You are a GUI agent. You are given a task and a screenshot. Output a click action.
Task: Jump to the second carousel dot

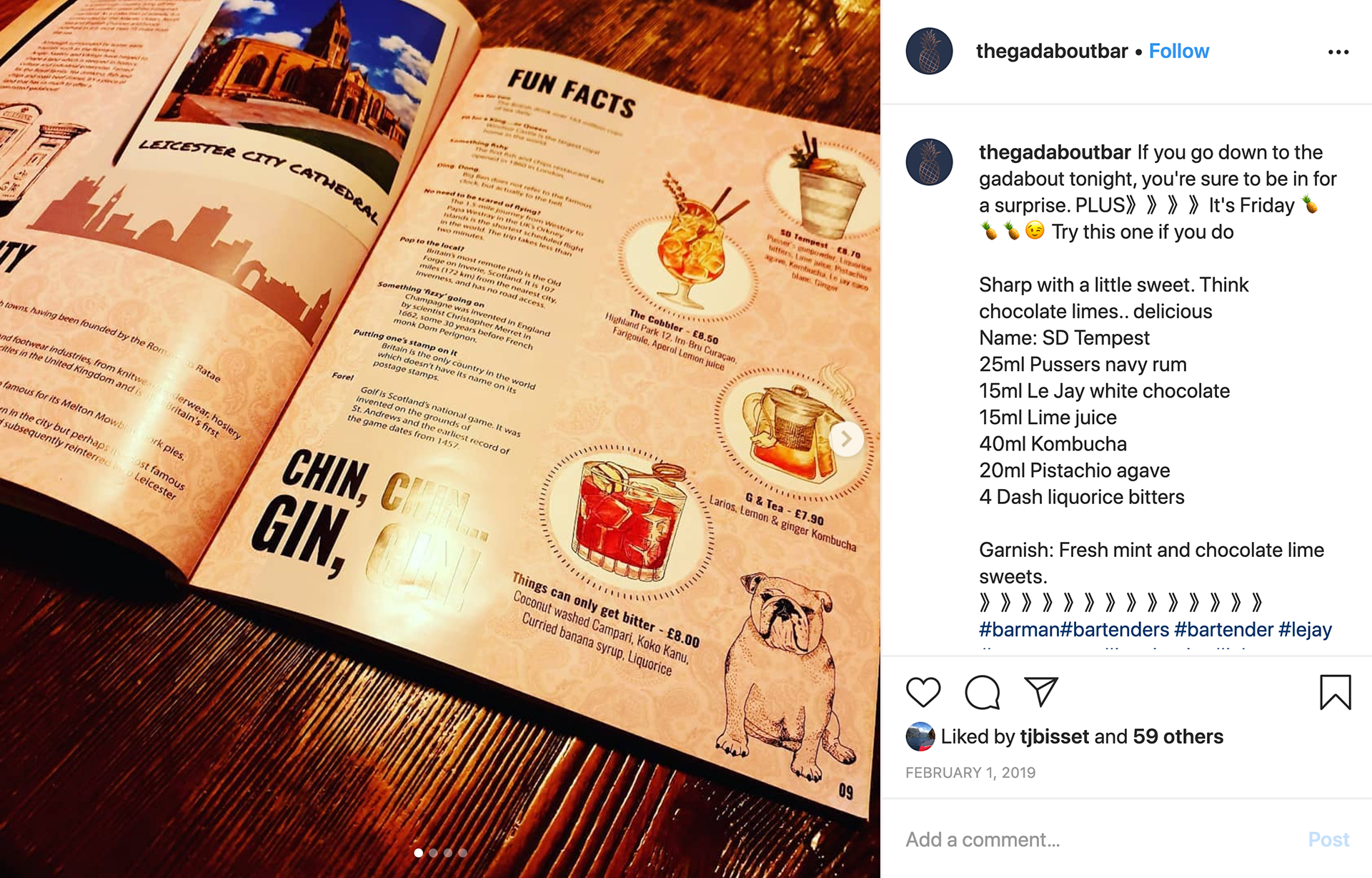433,852
